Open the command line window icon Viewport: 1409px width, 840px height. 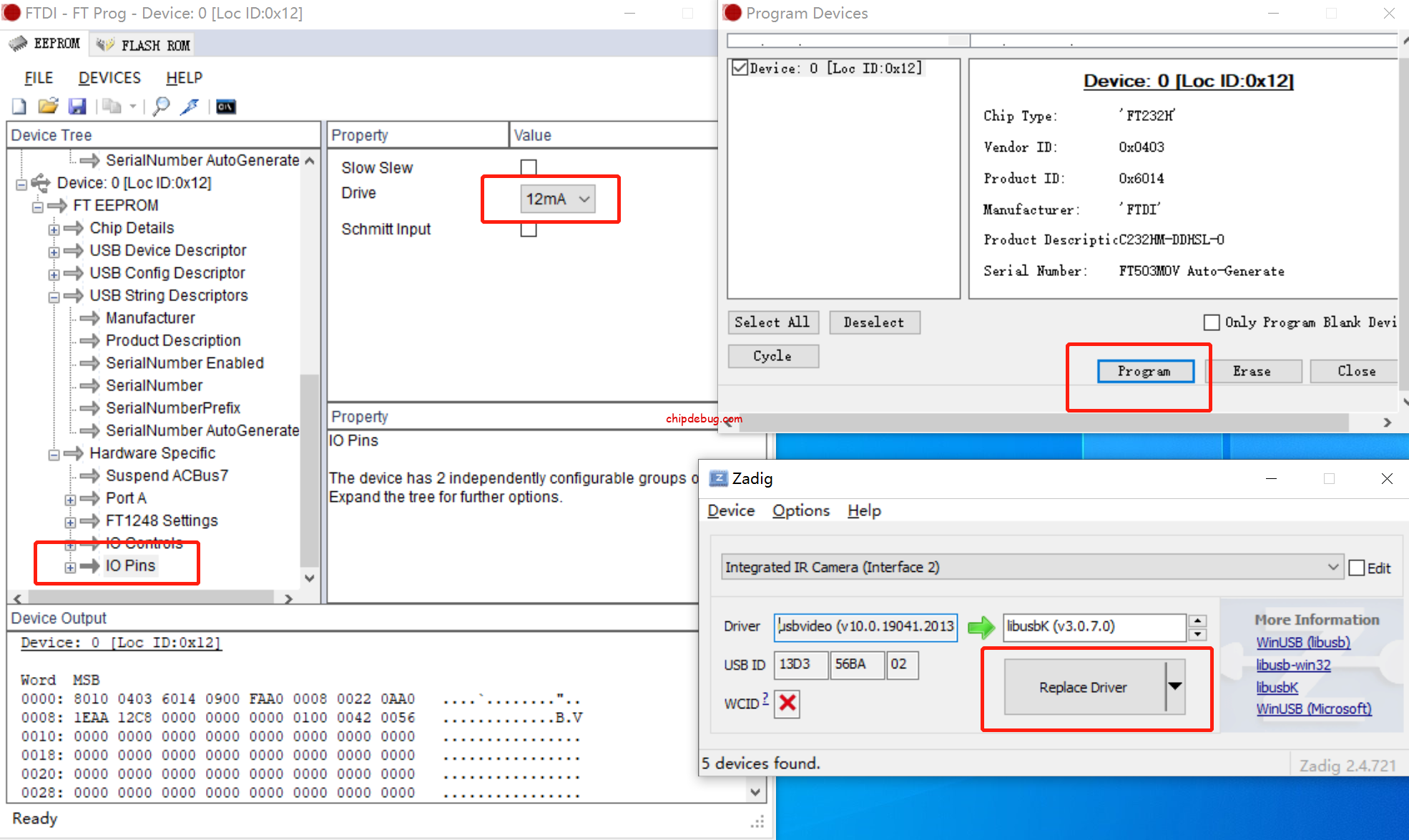pos(225,107)
